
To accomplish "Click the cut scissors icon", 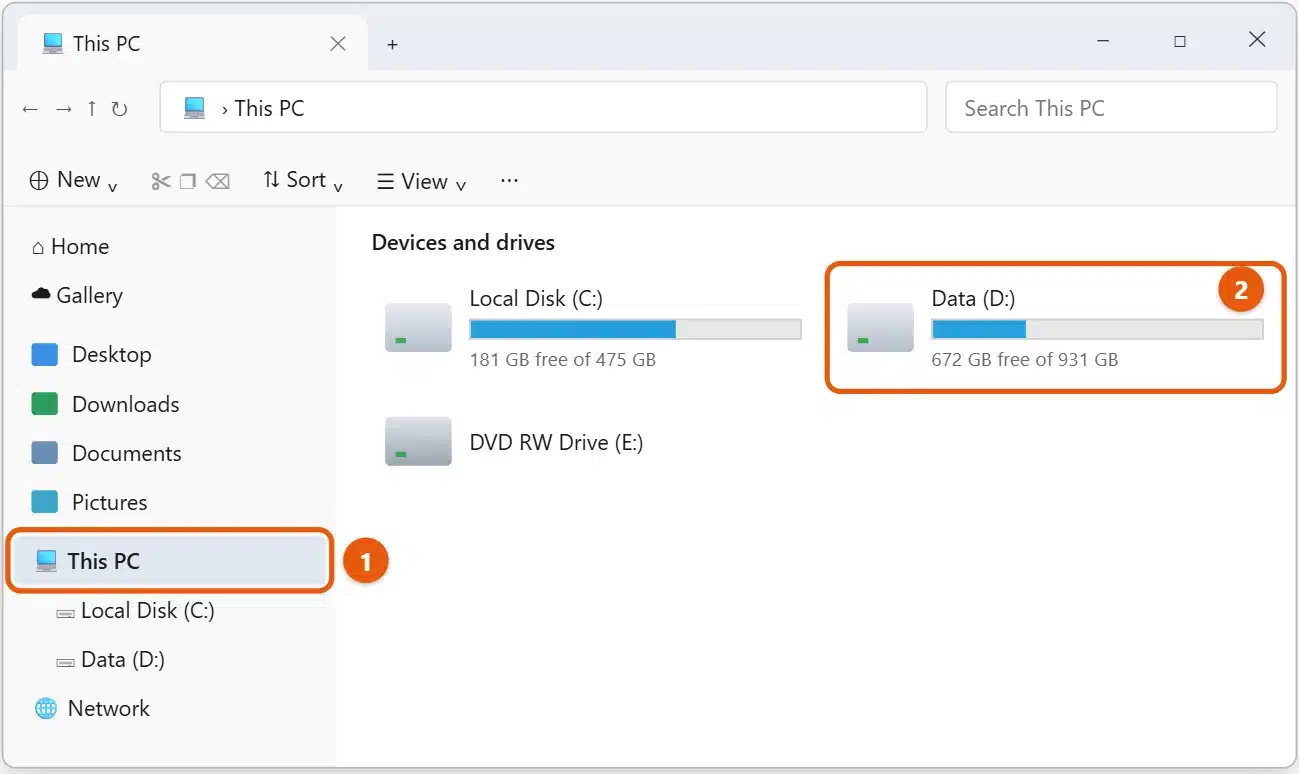I will [x=161, y=181].
